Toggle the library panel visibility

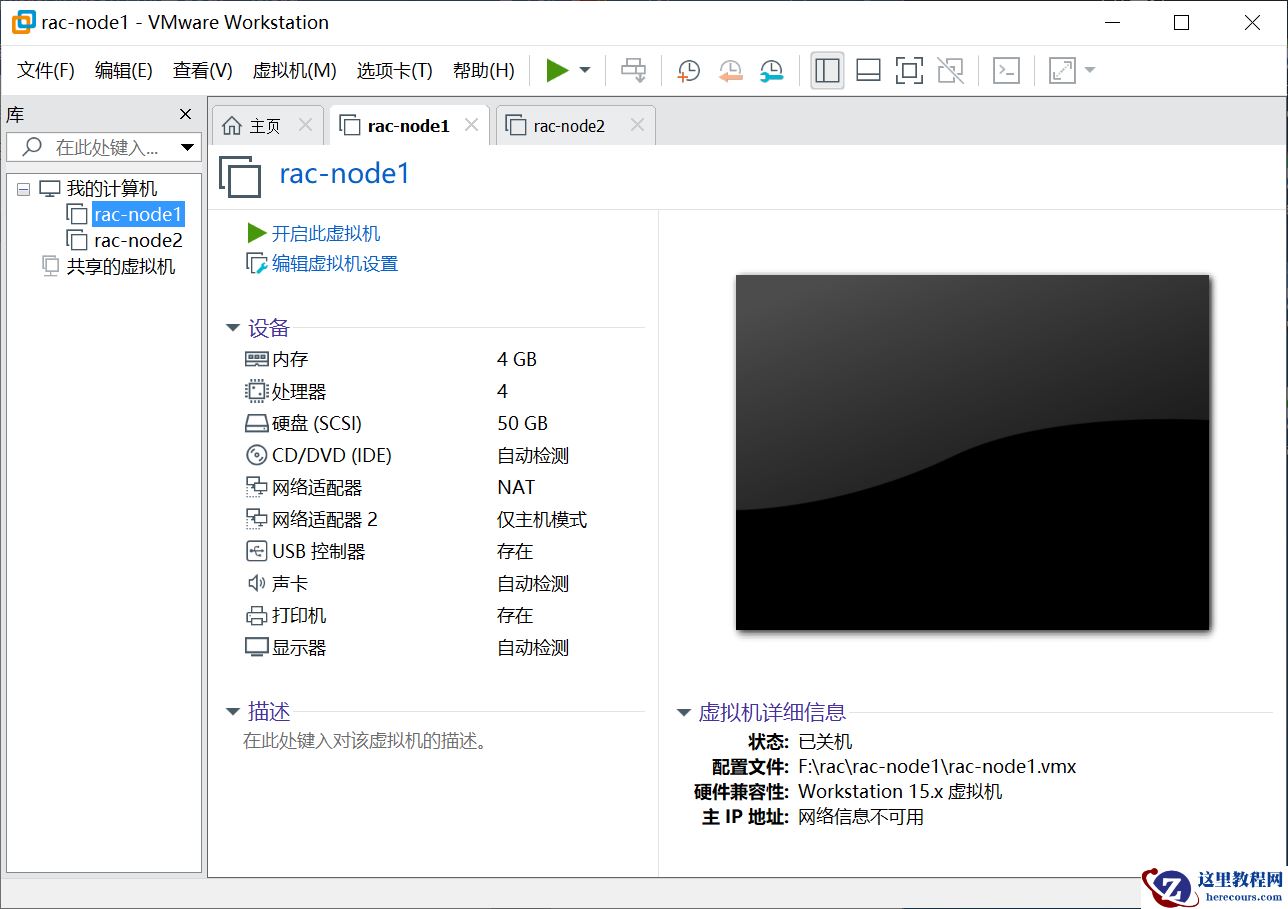pos(827,70)
